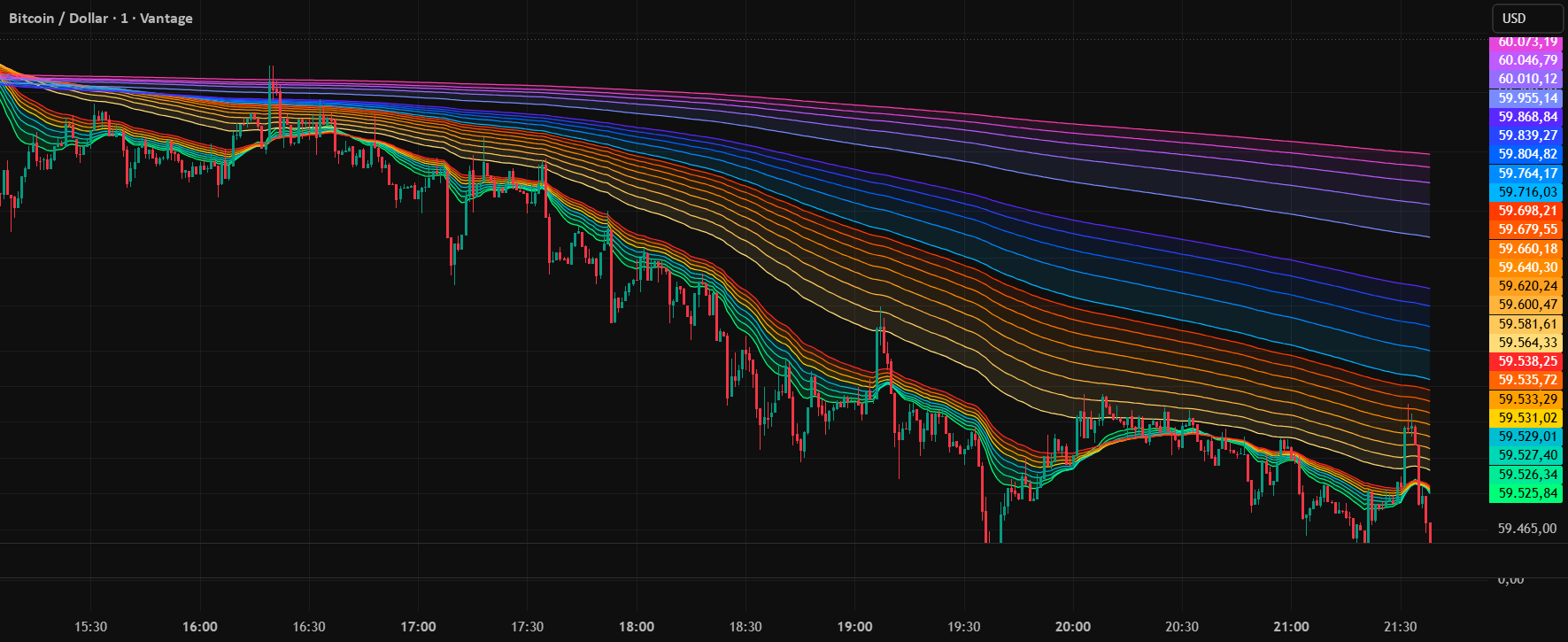Select the 59.839,27 price label
The image size is (1568, 642).
click(x=1527, y=135)
